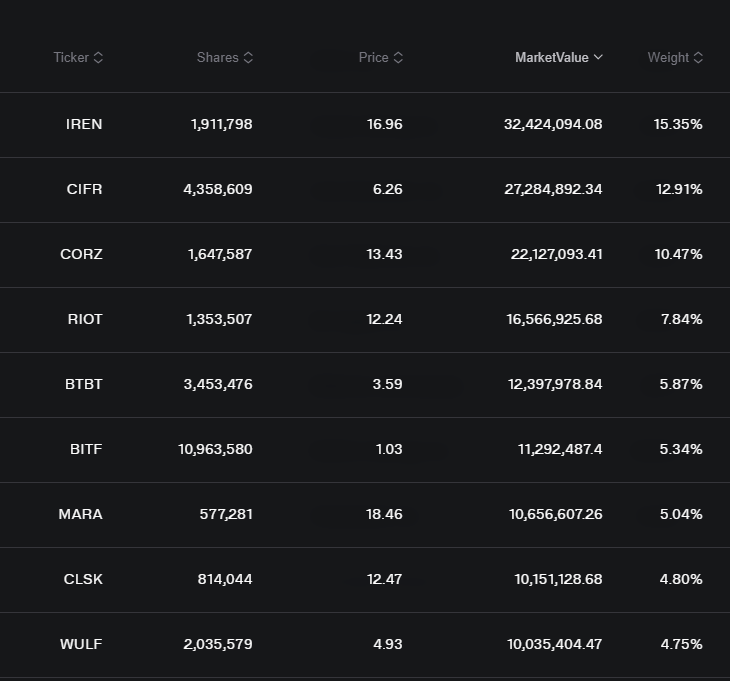Click shares value 4,358,609
Screen dimensions: 730x681
pyautogui.click(x=218, y=189)
